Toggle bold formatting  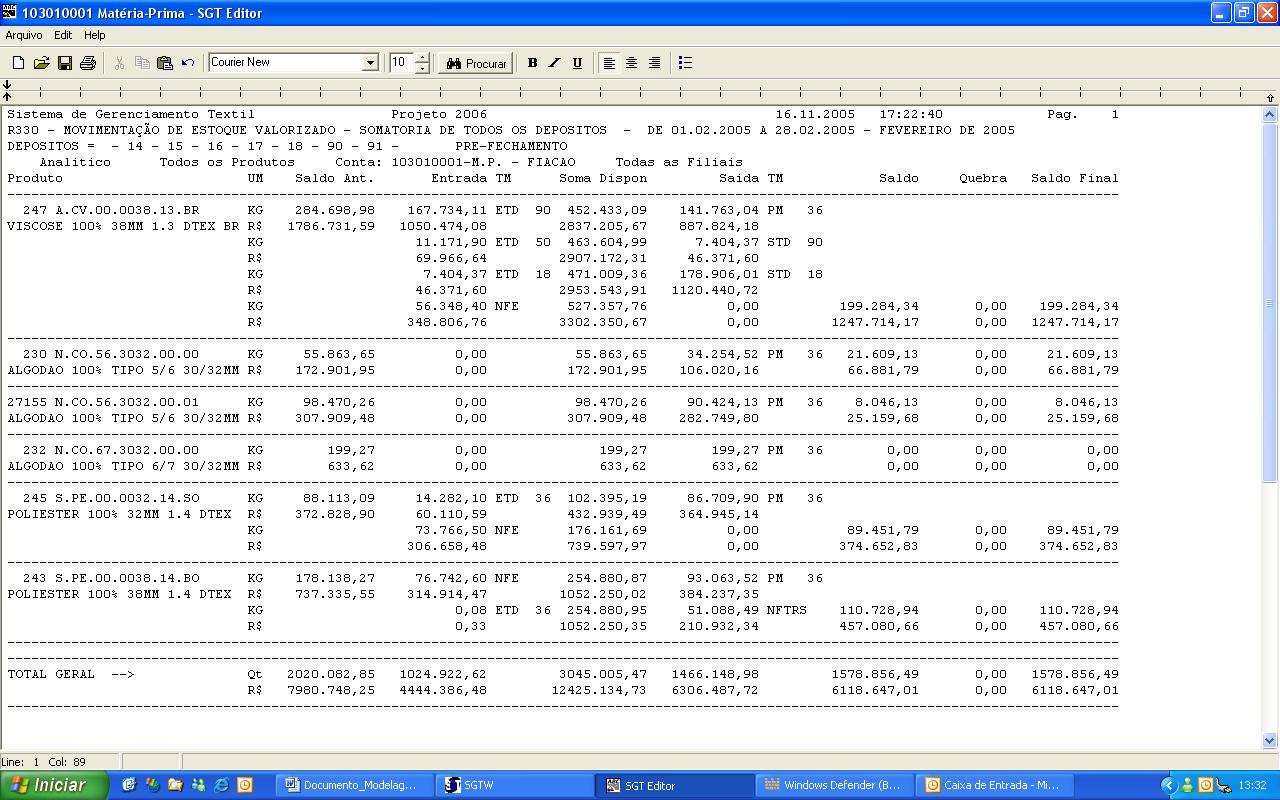532,63
